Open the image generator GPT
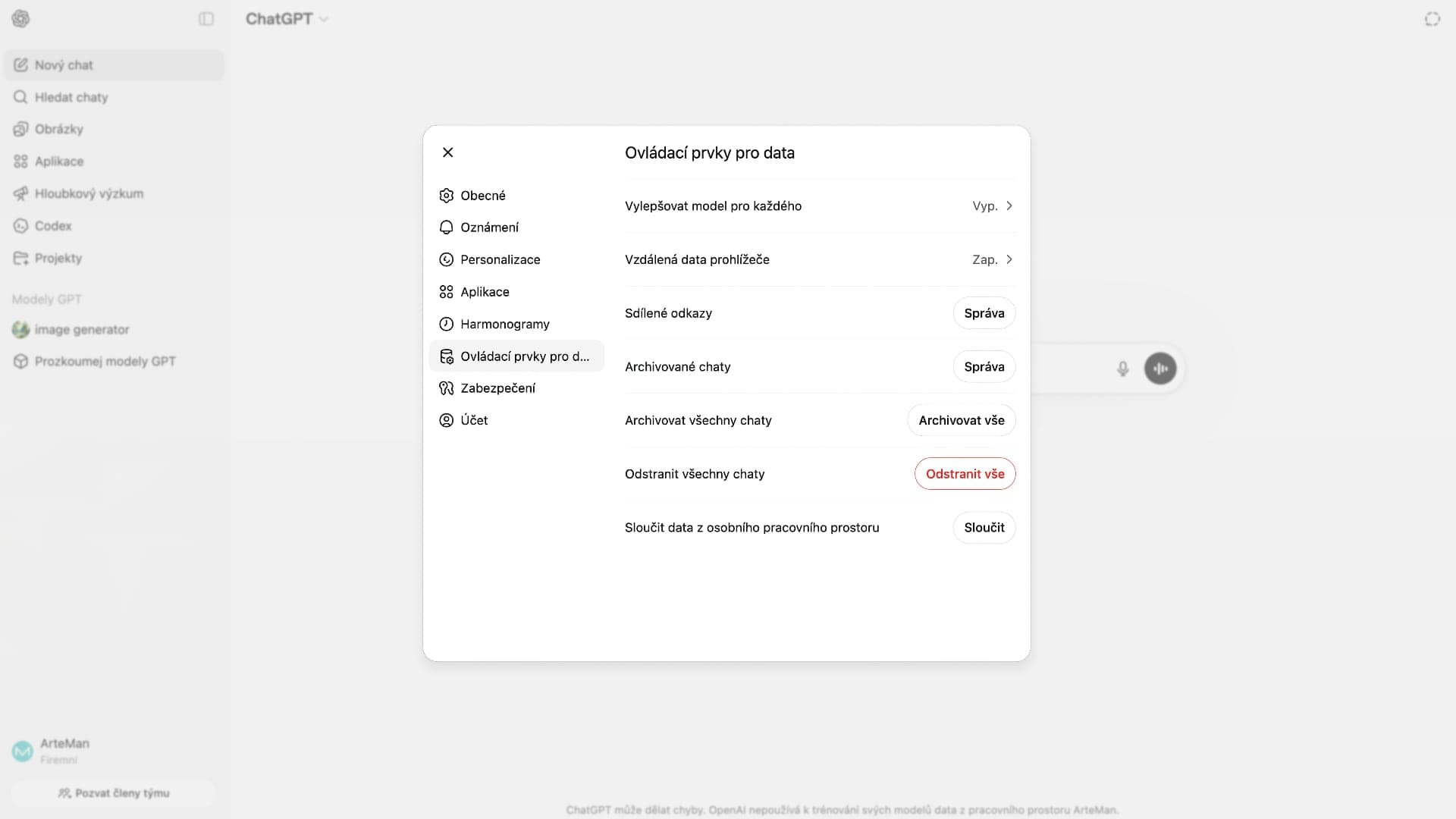 tap(81, 330)
